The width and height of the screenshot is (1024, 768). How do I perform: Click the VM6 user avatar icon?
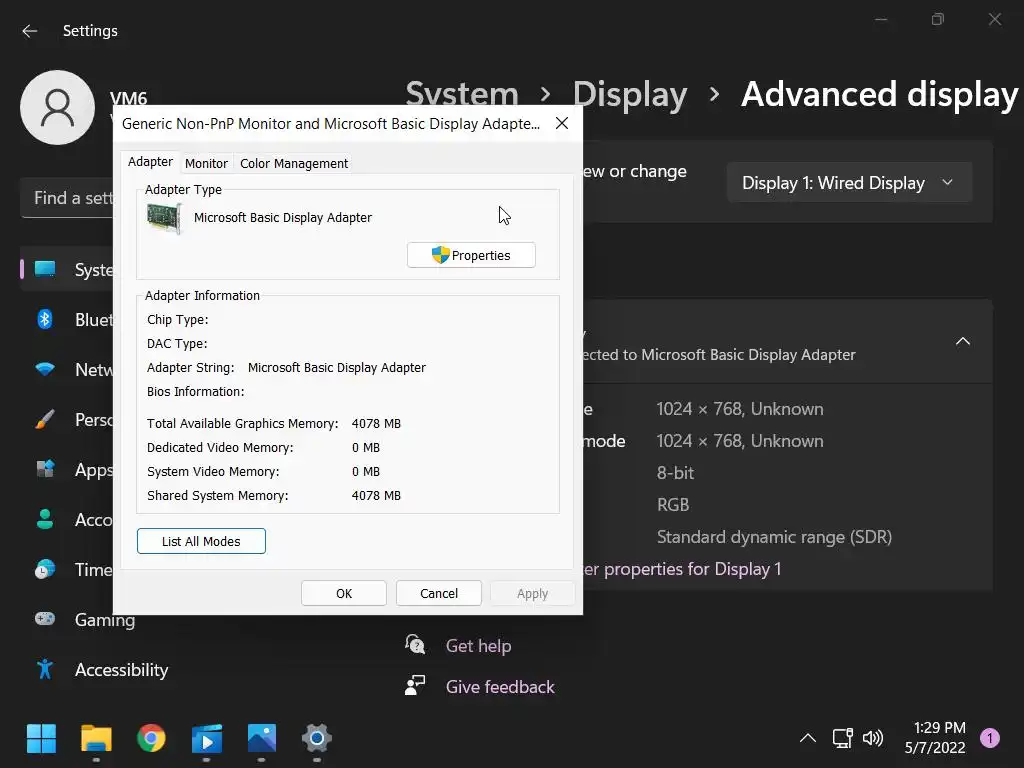(x=57, y=108)
